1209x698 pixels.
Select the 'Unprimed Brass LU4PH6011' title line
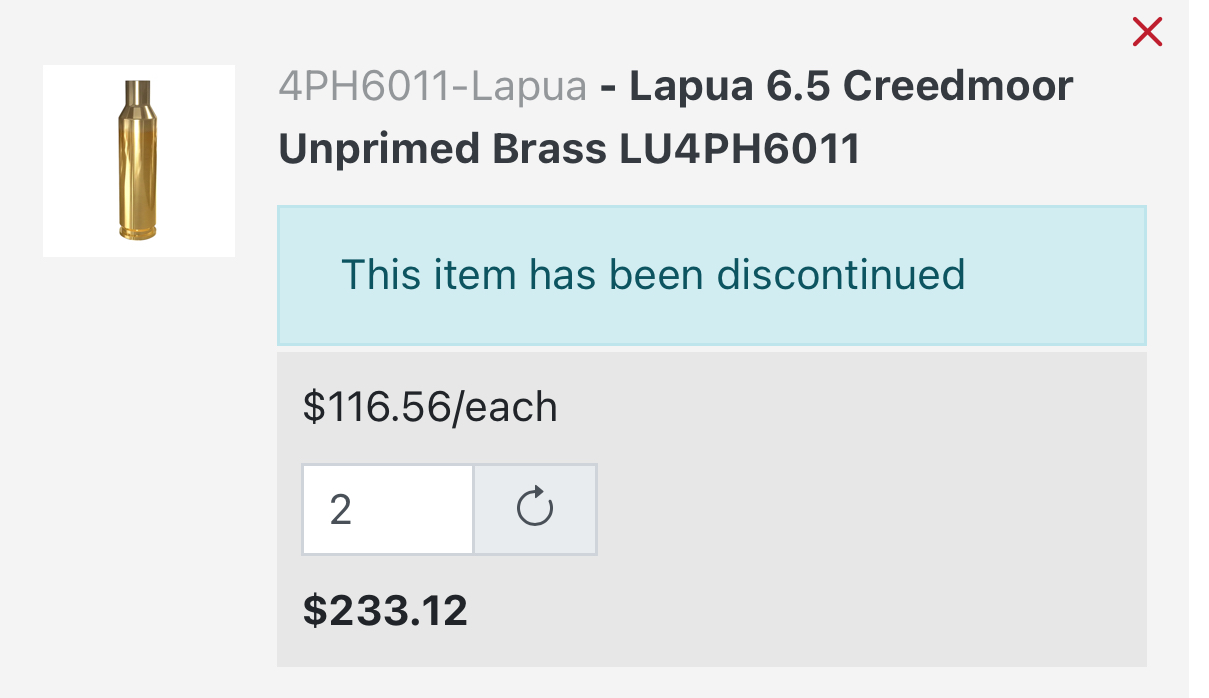pyautogui.click(x=568, y=150)
